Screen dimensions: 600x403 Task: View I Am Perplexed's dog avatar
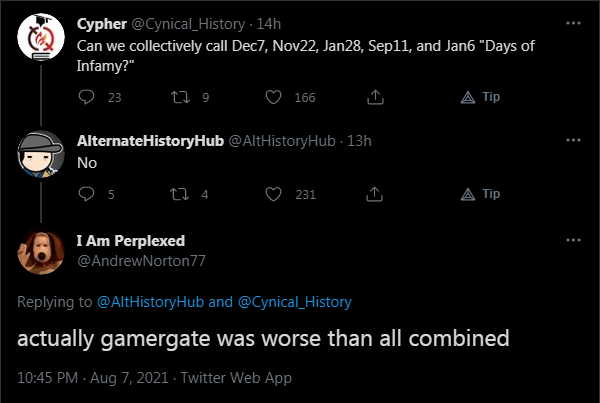tap(41, 251)
